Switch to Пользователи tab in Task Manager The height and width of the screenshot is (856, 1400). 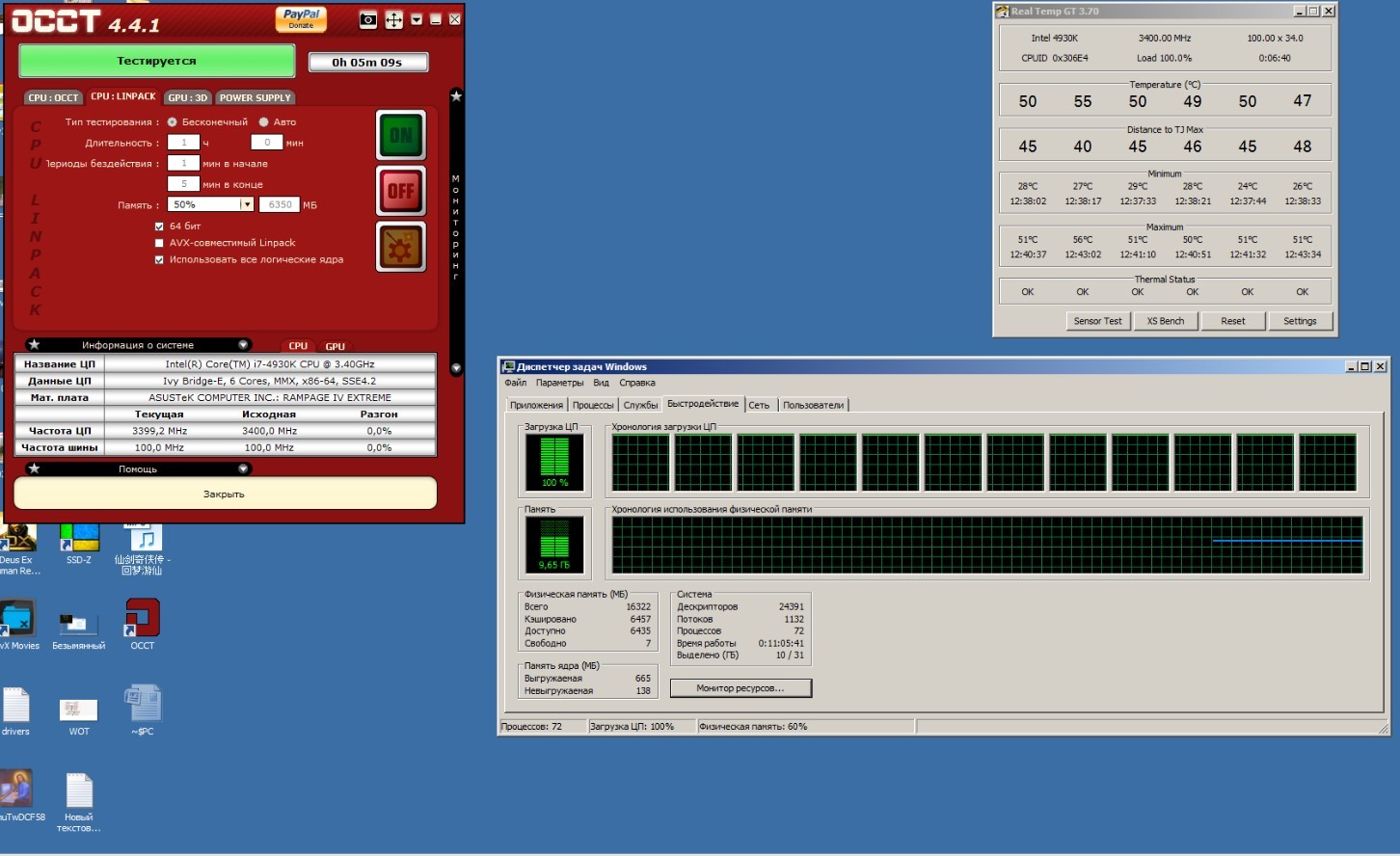click(x=813, y=405)
